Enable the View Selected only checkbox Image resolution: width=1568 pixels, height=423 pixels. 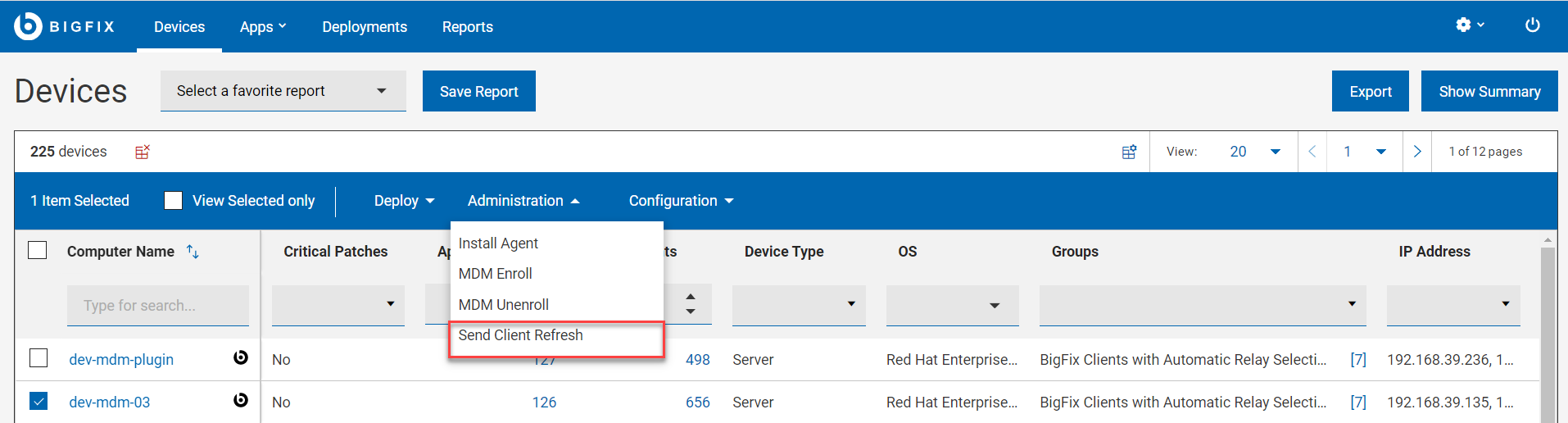point(174,201)
